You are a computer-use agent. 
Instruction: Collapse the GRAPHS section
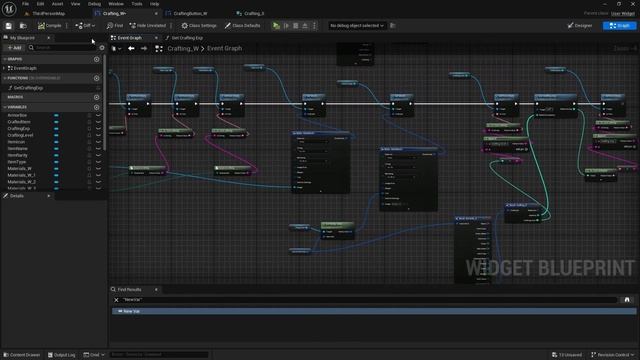[x=4, y=59]
